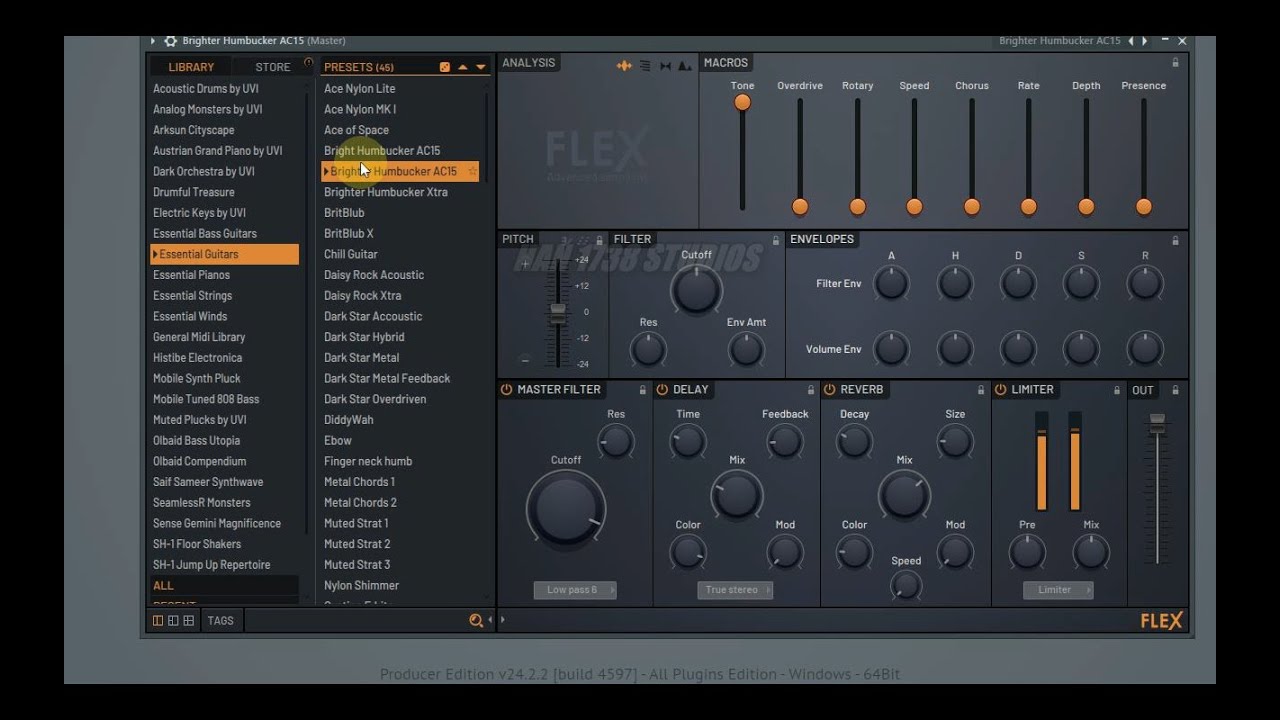Screen dimensions: 1280x720
Task: Click the pitch bend slider
Action: [558, 312]
